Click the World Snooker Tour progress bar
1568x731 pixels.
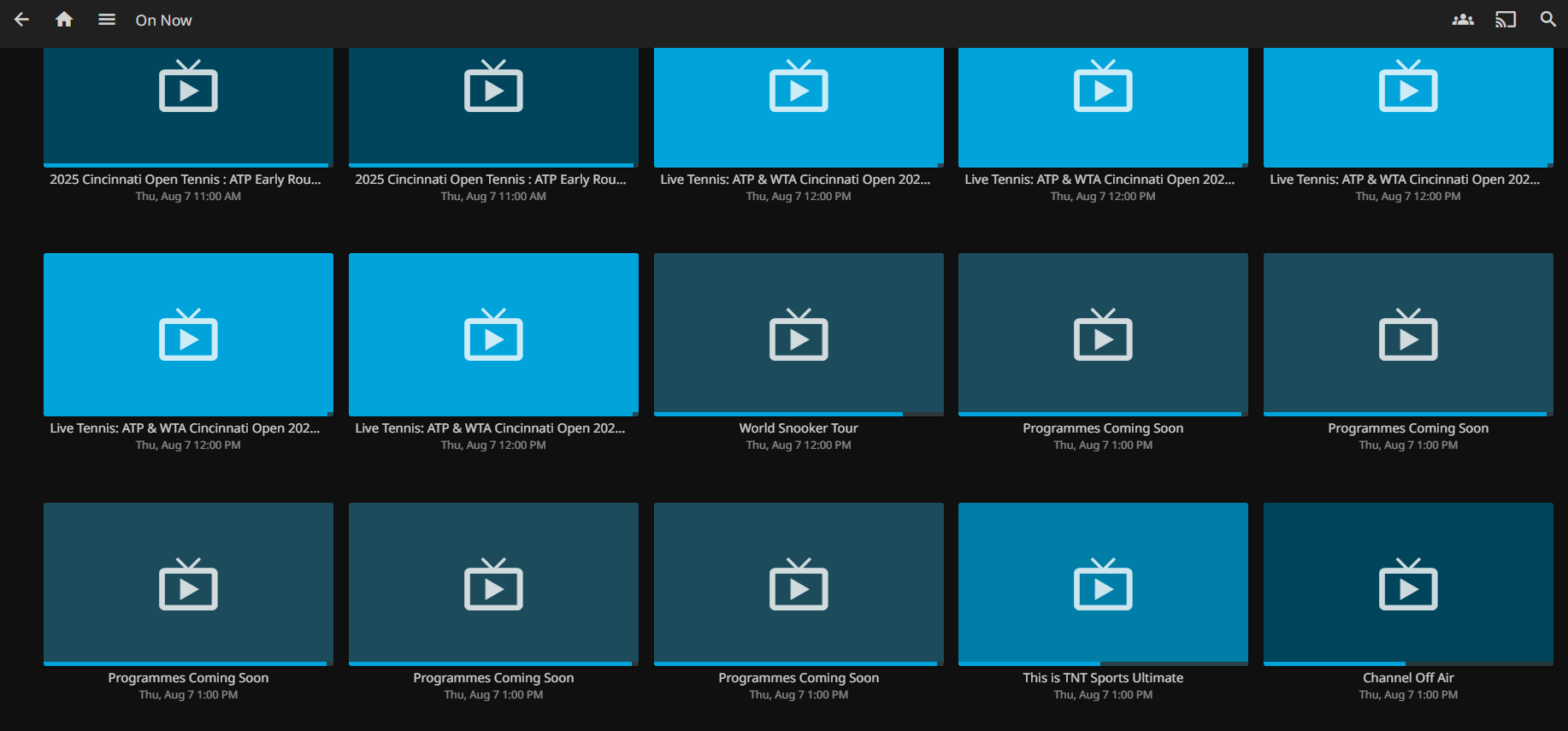tap(799, 414)
